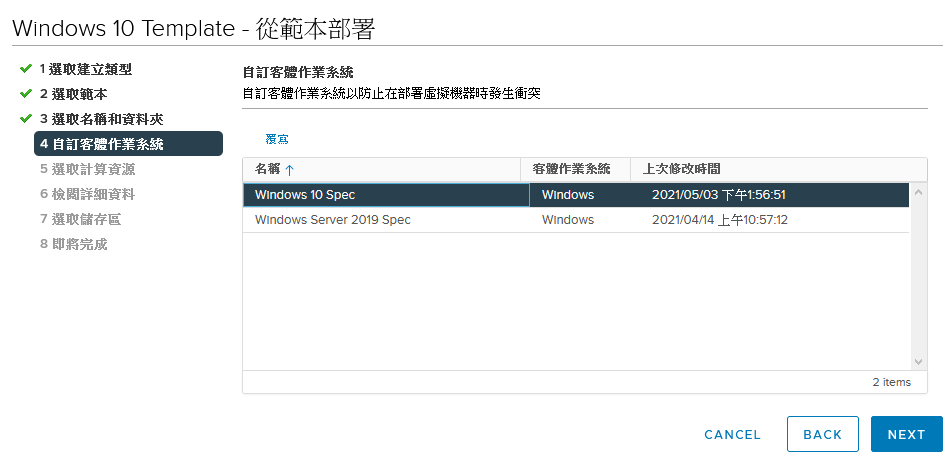Click the scrollbar up arrow in the list

[x=918, y=193]
